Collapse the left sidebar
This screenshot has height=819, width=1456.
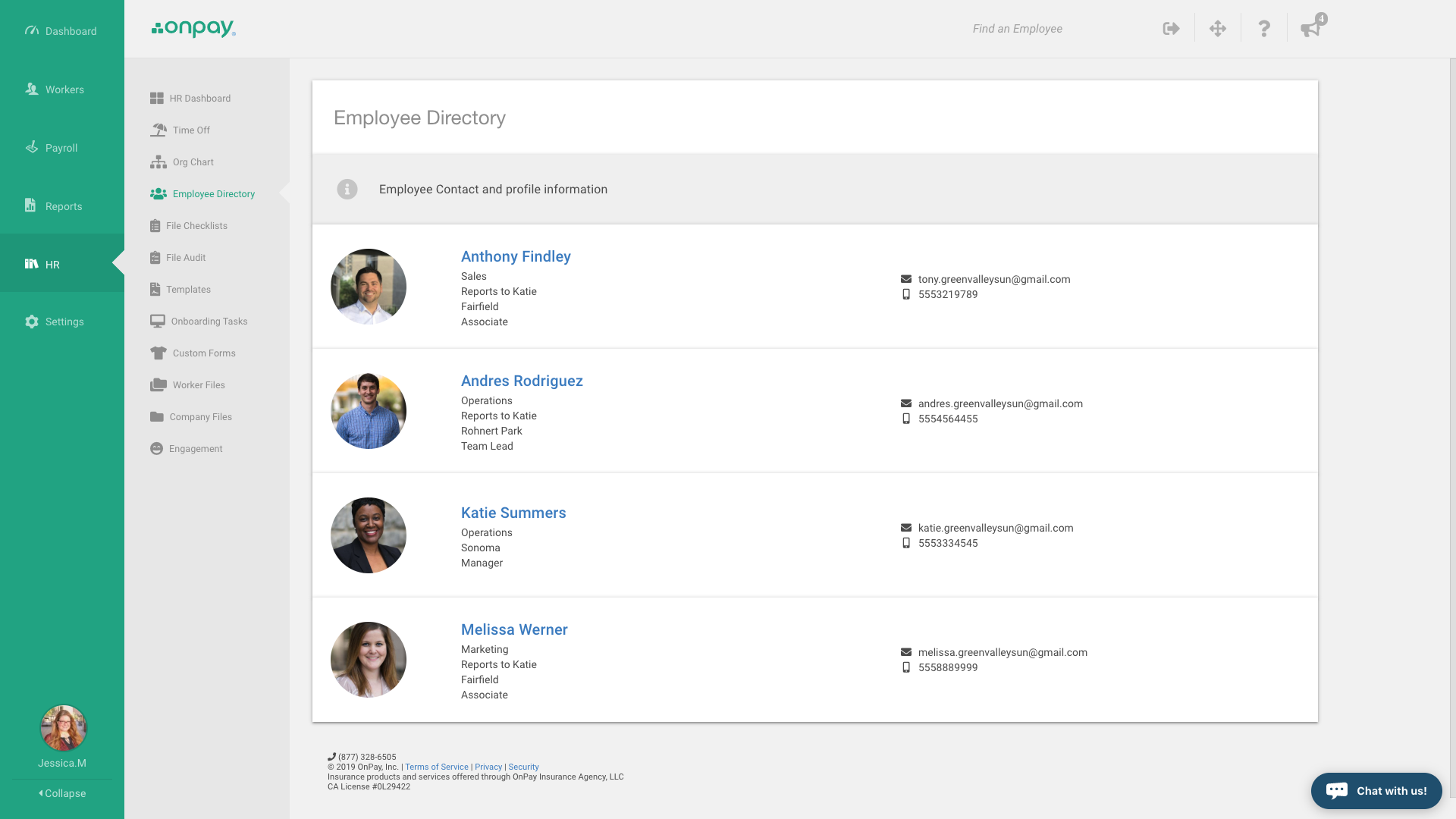point(62,793)
